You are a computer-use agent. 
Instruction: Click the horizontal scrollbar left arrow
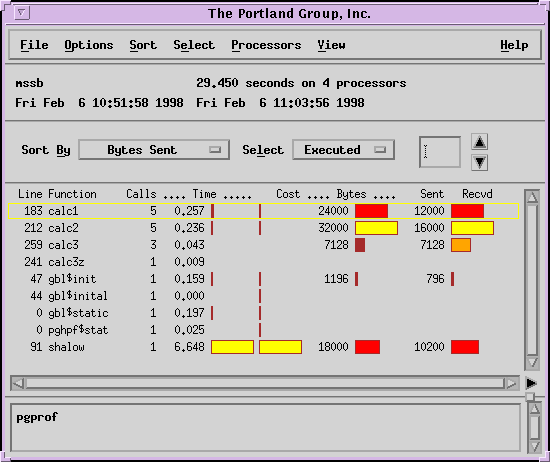(x=18, y=383)
